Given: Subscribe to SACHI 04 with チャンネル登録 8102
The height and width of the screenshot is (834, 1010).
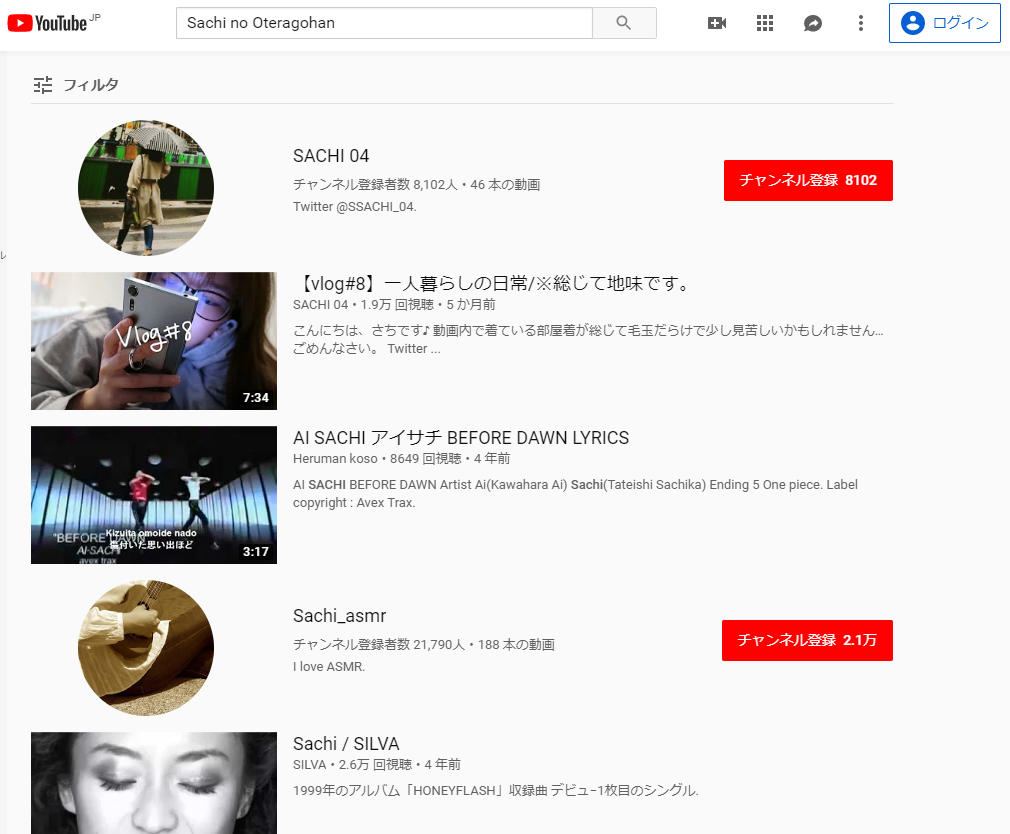Looking at the screenshot, I should [808, 180].
